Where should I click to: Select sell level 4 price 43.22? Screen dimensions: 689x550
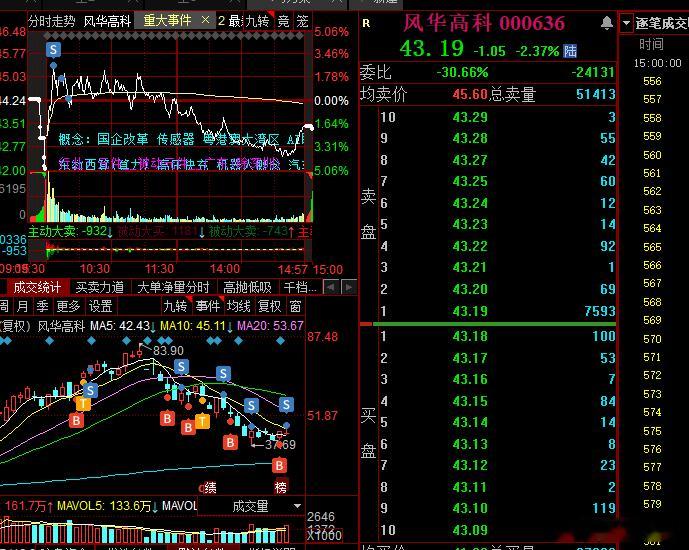click(x=470, y=246)
